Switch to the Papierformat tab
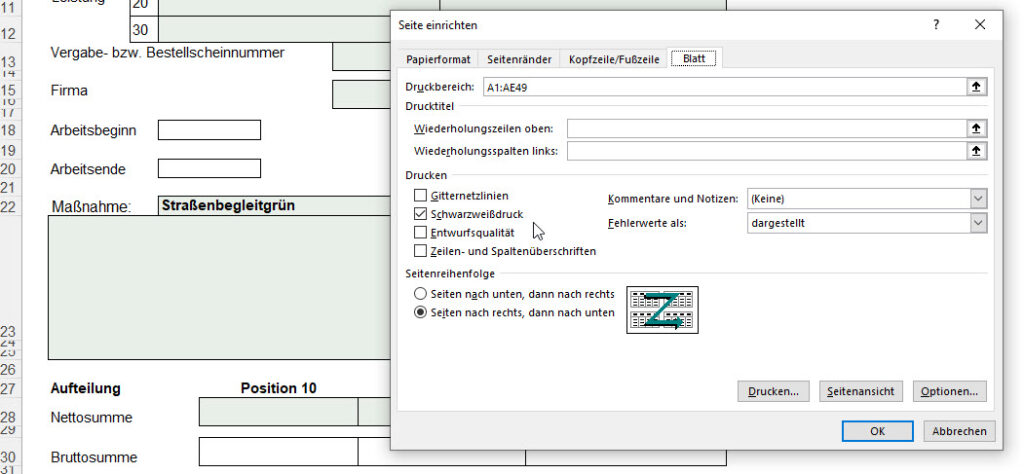The height and width of the screenshot is (474, 1024). tap(437, 60)
